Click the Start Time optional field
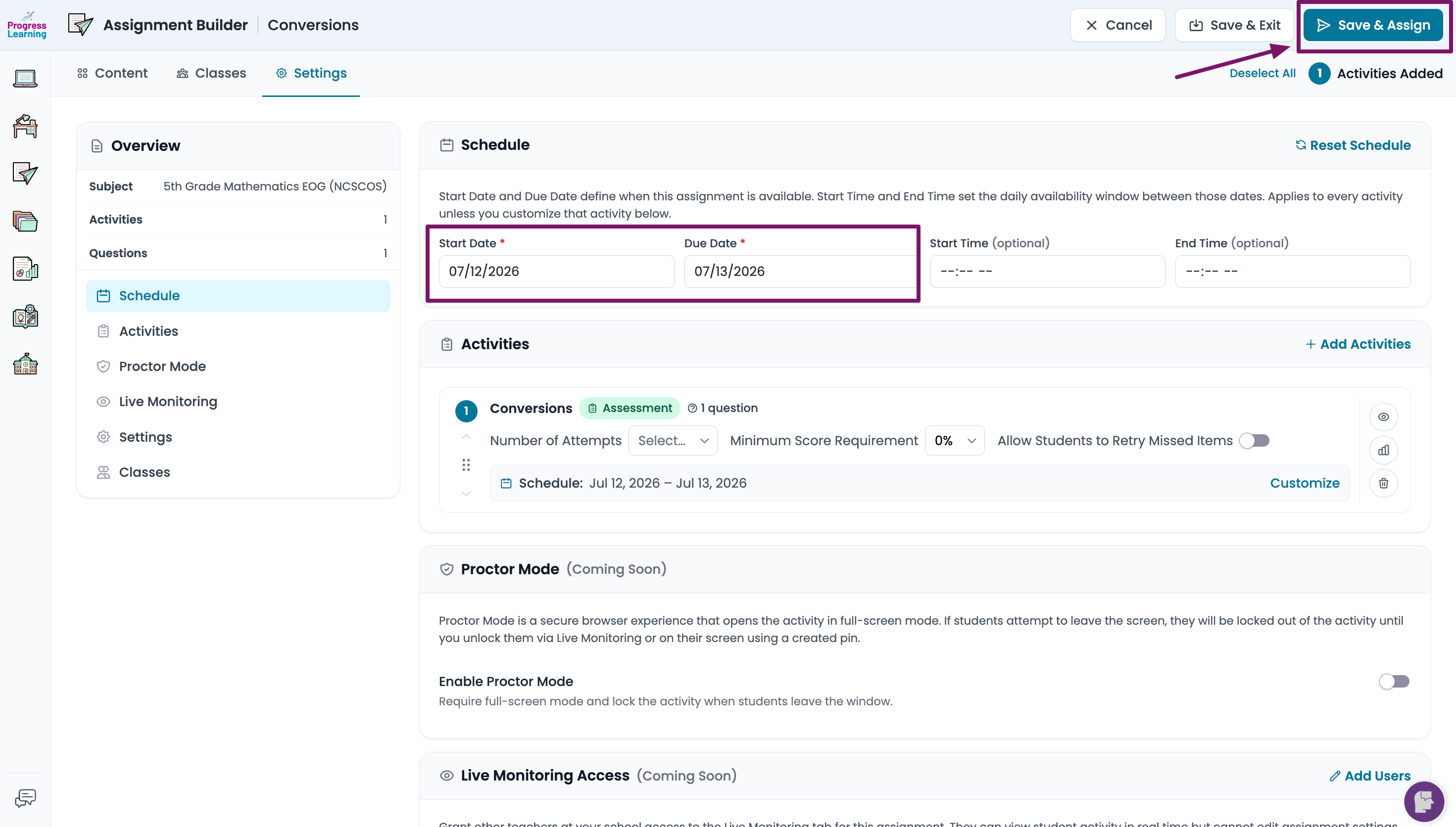This screenshot has height=827, width=1456. tap(1047, 272)
